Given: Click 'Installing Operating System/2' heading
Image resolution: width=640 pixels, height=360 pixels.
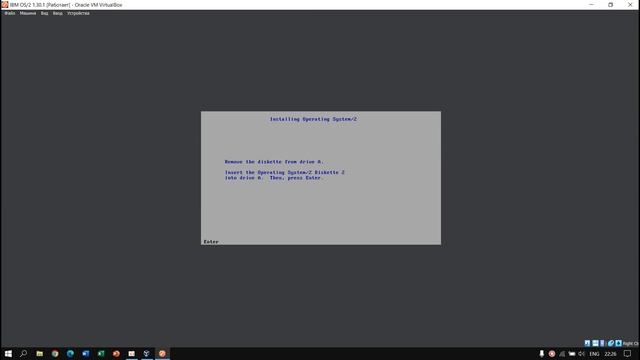Looking at the screenshot, I should (x=313, y=119).
